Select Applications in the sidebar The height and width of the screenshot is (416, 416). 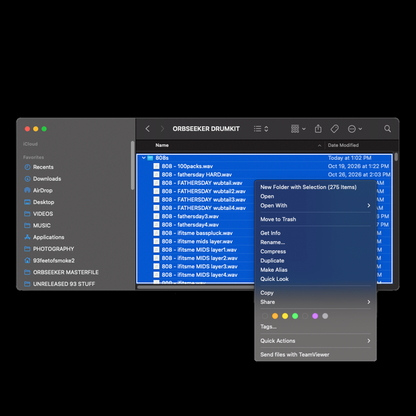[x=44, y=237]
